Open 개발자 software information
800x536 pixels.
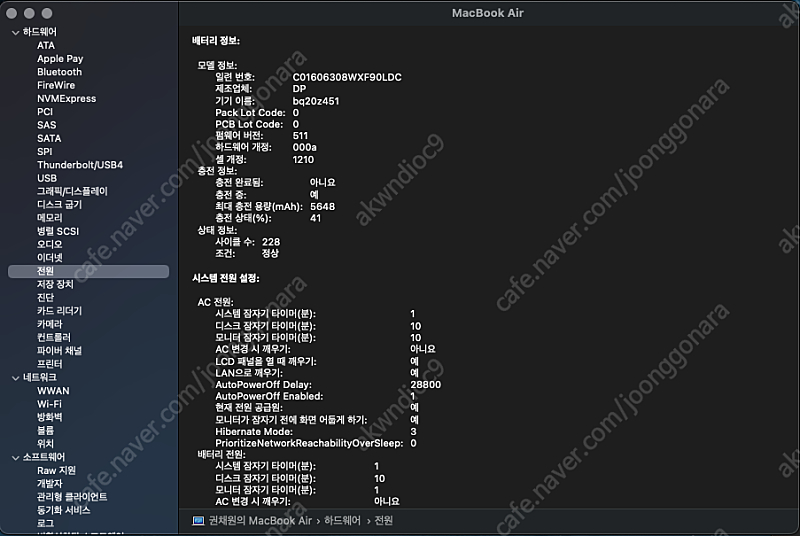[49, 483]
